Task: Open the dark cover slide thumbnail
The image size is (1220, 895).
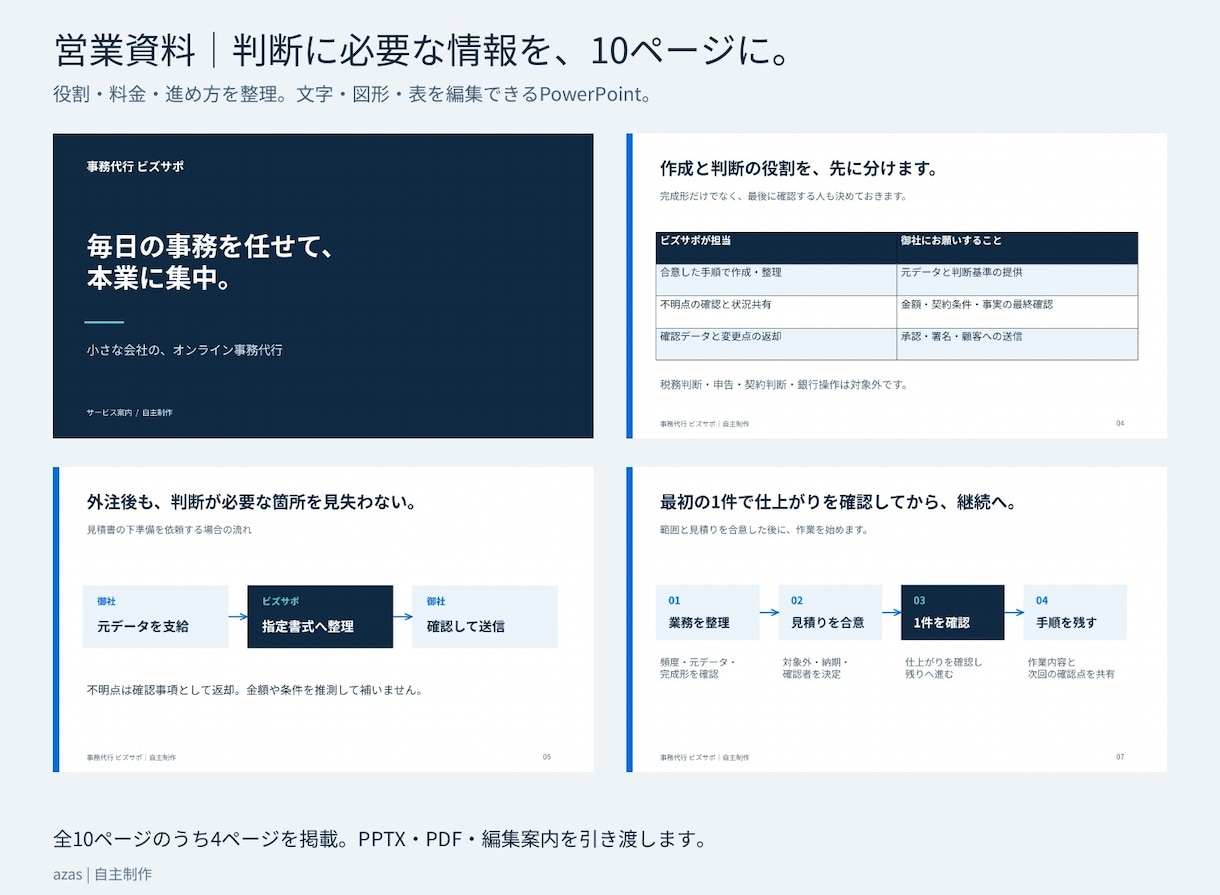Action: coord(323,286)
